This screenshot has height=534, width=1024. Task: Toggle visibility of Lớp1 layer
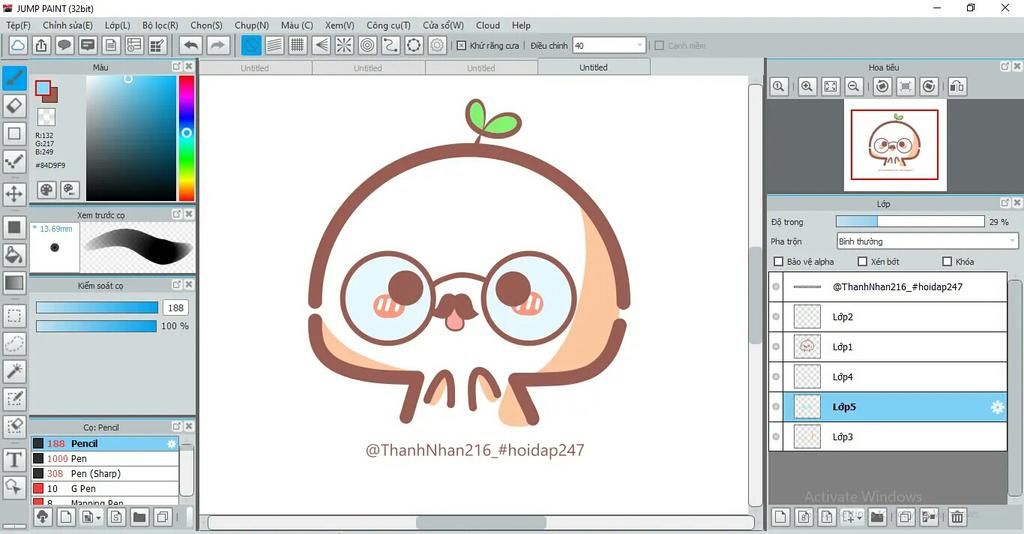[776, 347]
